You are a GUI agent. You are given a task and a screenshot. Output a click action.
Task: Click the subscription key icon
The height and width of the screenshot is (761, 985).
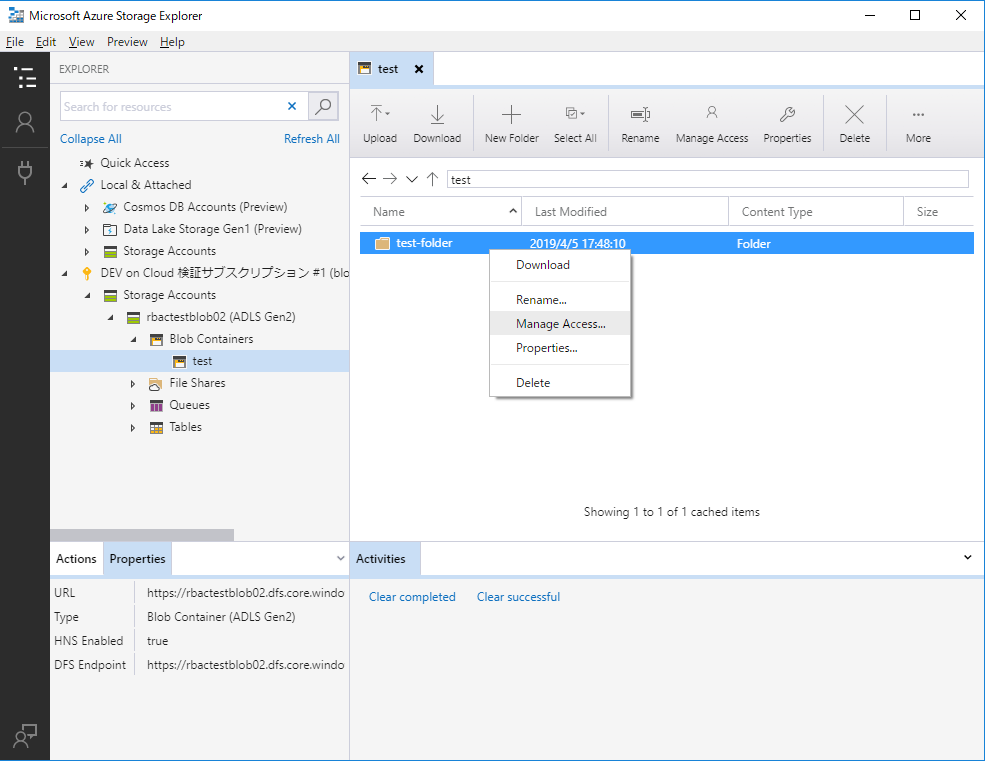87,273
